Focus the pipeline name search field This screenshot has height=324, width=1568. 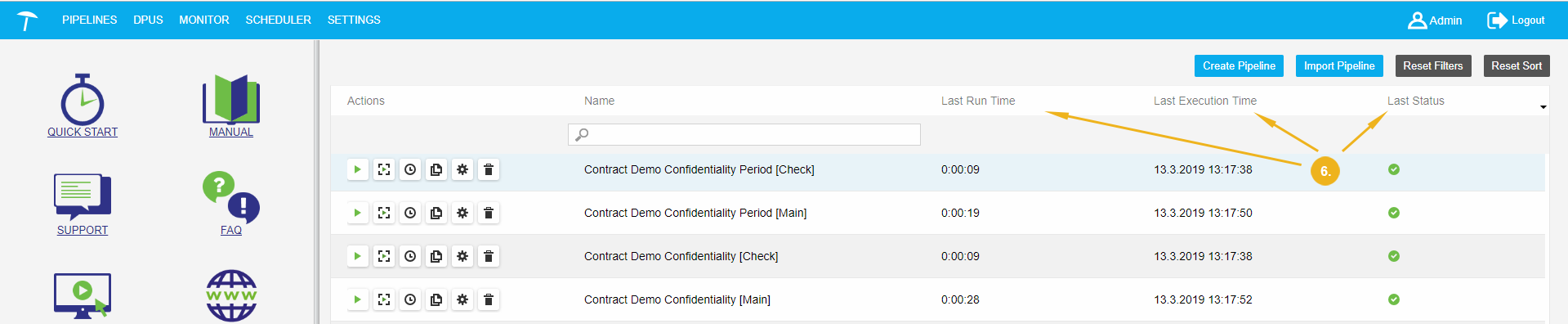[x=744, y=134]
